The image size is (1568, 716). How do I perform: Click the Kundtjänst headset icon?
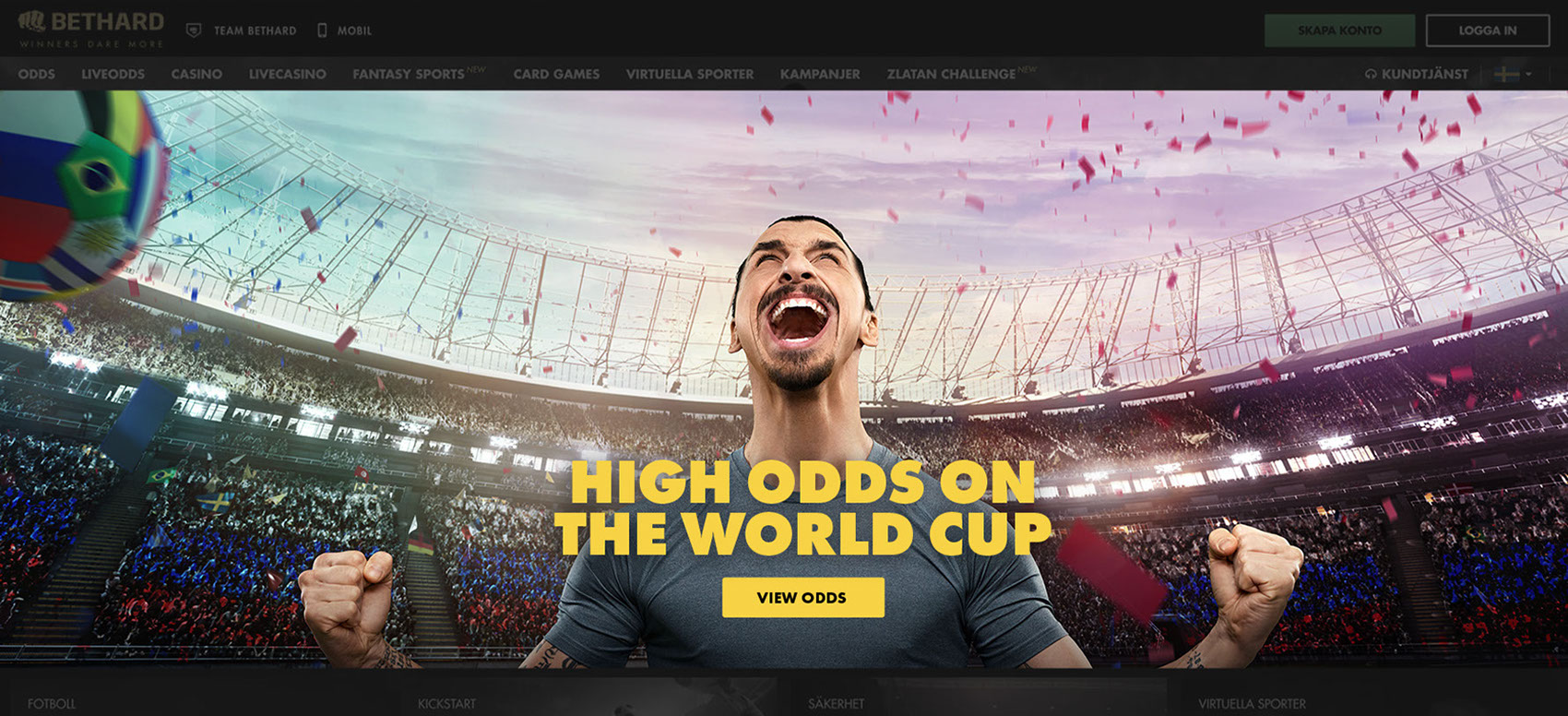click(1371, 74)
